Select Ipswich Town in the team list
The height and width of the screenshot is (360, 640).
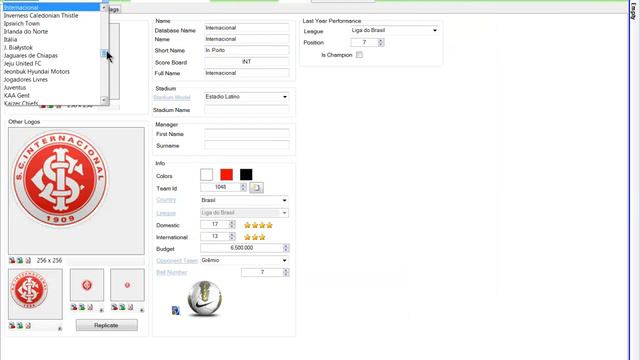pyautogui.click(x=22, y=24)
